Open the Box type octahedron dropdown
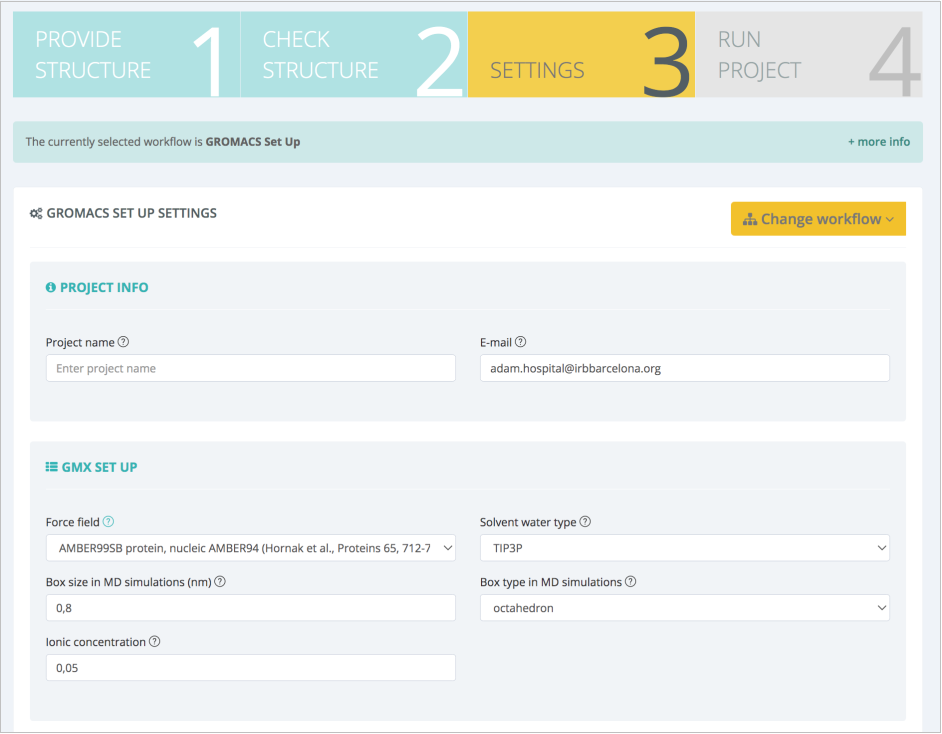Viewport: 942px width, 734px height. [684, 608]
